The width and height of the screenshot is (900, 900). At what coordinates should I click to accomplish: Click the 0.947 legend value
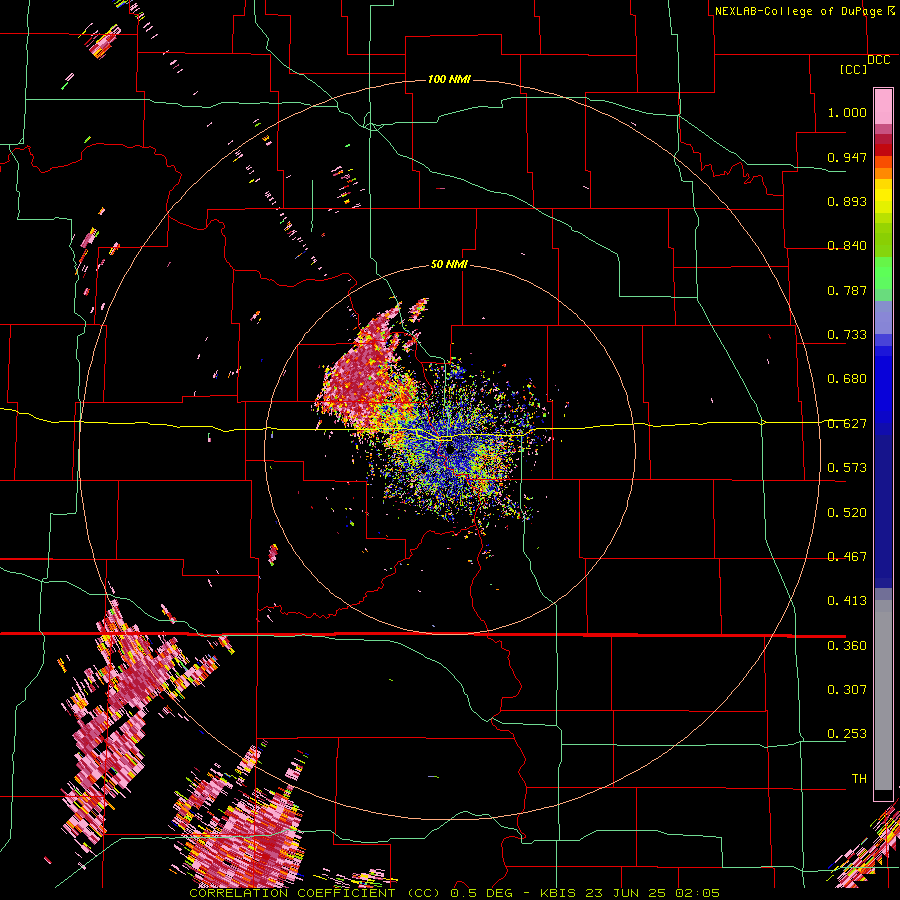click(847, 157)
